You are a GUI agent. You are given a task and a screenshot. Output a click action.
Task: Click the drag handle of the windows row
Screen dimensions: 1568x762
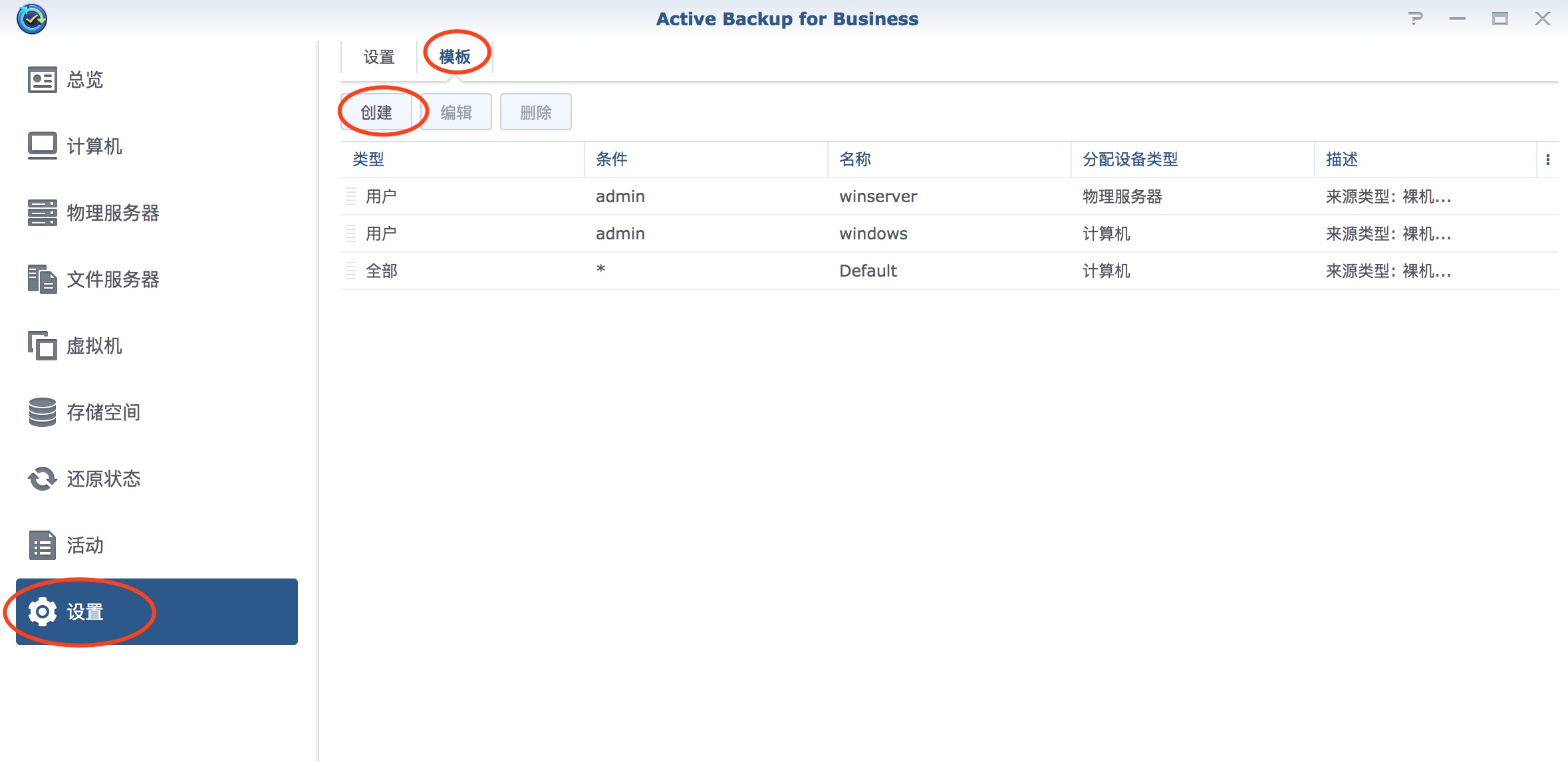351,233
